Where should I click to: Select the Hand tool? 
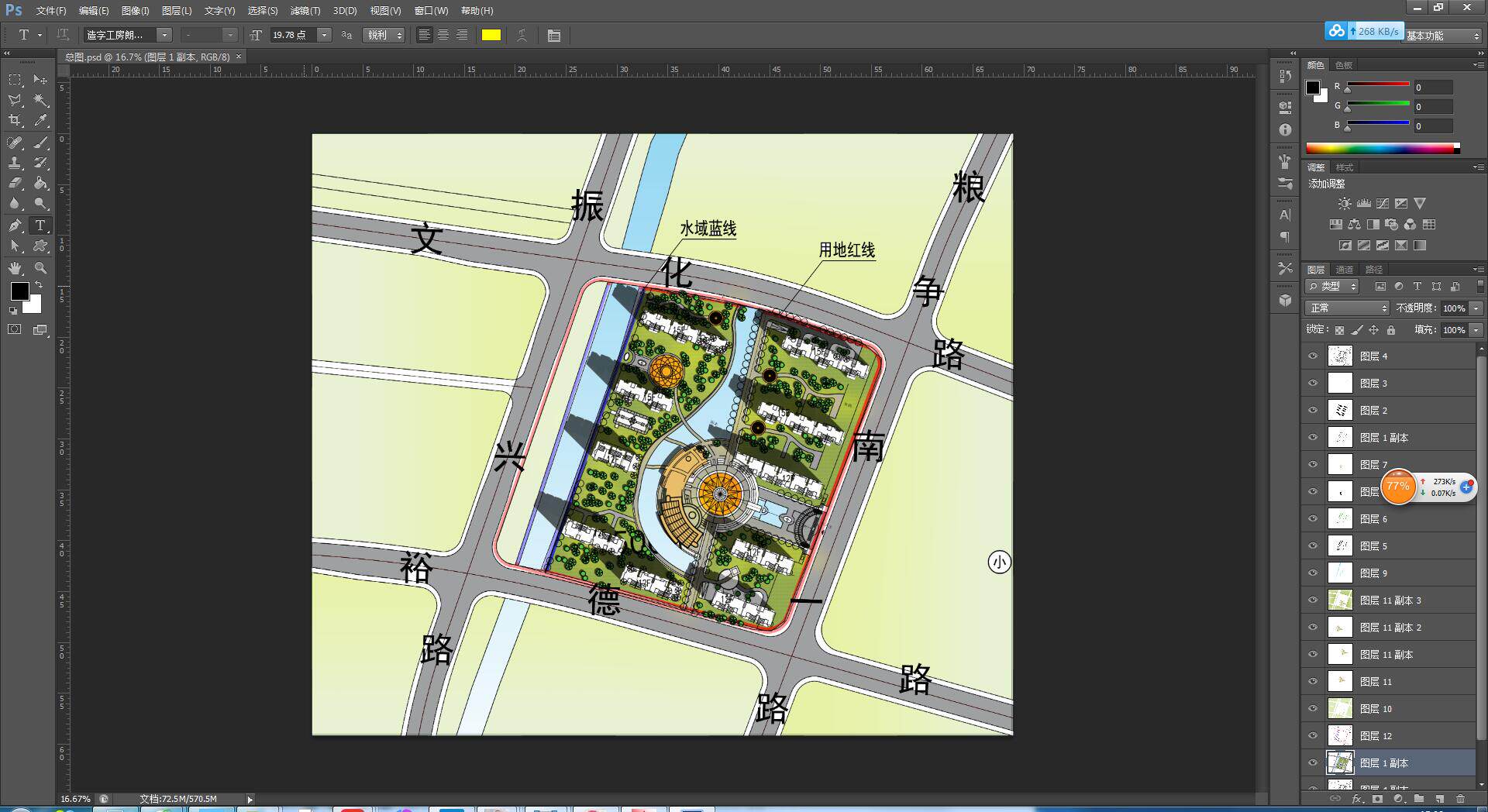15,268
